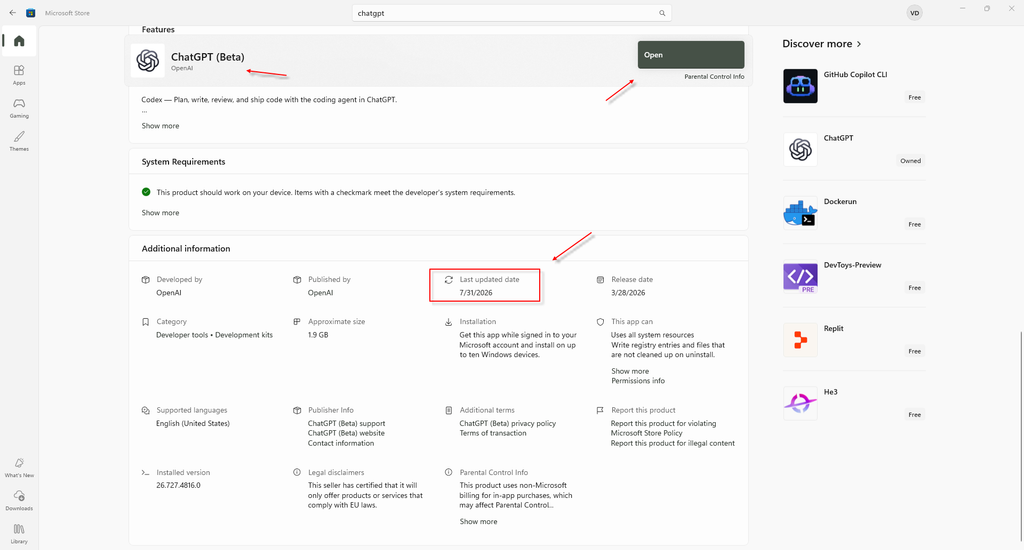Open the GitHub Copilot CLI app icon
Image resolution: width=1024 pixels, height=550 pixels.
click(x=800, y=86)
